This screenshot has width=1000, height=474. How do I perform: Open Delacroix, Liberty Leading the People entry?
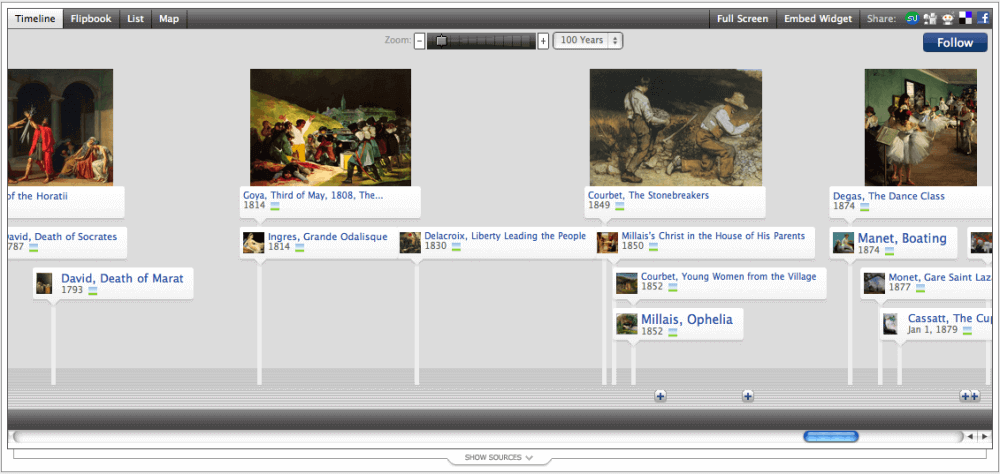tap(505, 236)
